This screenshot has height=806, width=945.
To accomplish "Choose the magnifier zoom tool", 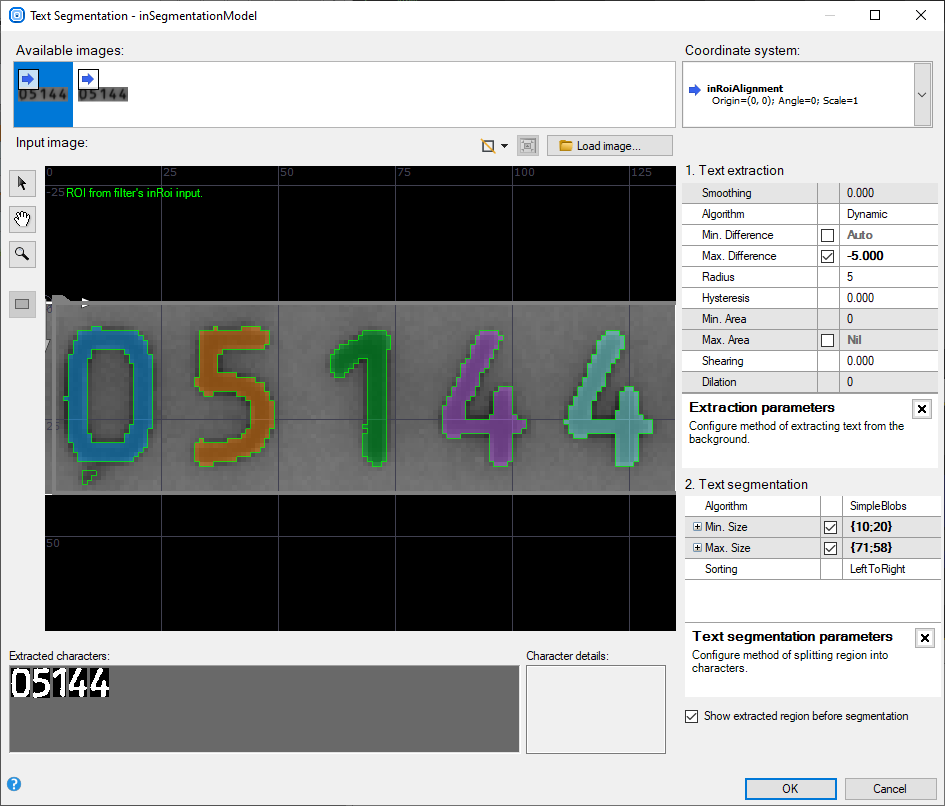I will [x=22, y=255].
